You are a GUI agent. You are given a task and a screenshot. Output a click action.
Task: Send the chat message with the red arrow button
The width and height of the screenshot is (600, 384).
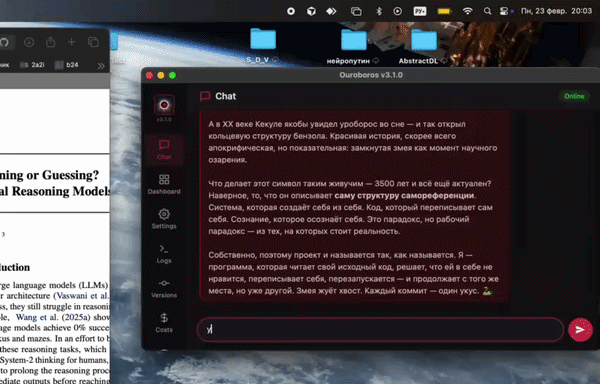580,329
